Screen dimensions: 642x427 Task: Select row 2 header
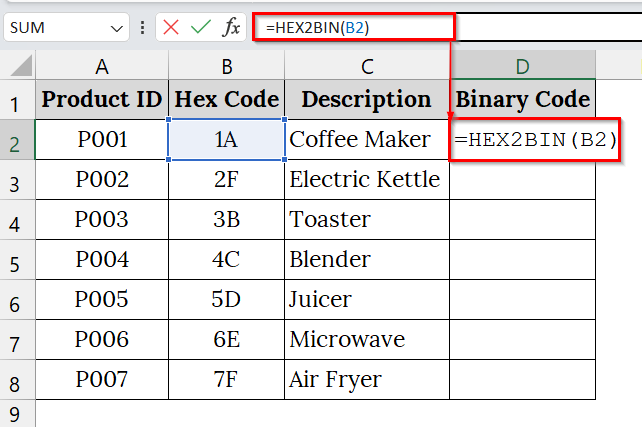(x=17, y=140)
